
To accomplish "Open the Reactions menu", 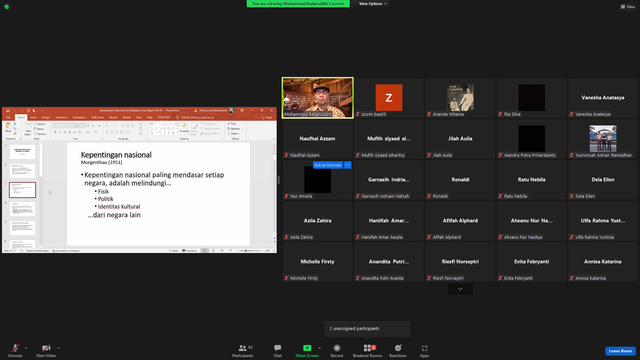I will pos(398,350).
